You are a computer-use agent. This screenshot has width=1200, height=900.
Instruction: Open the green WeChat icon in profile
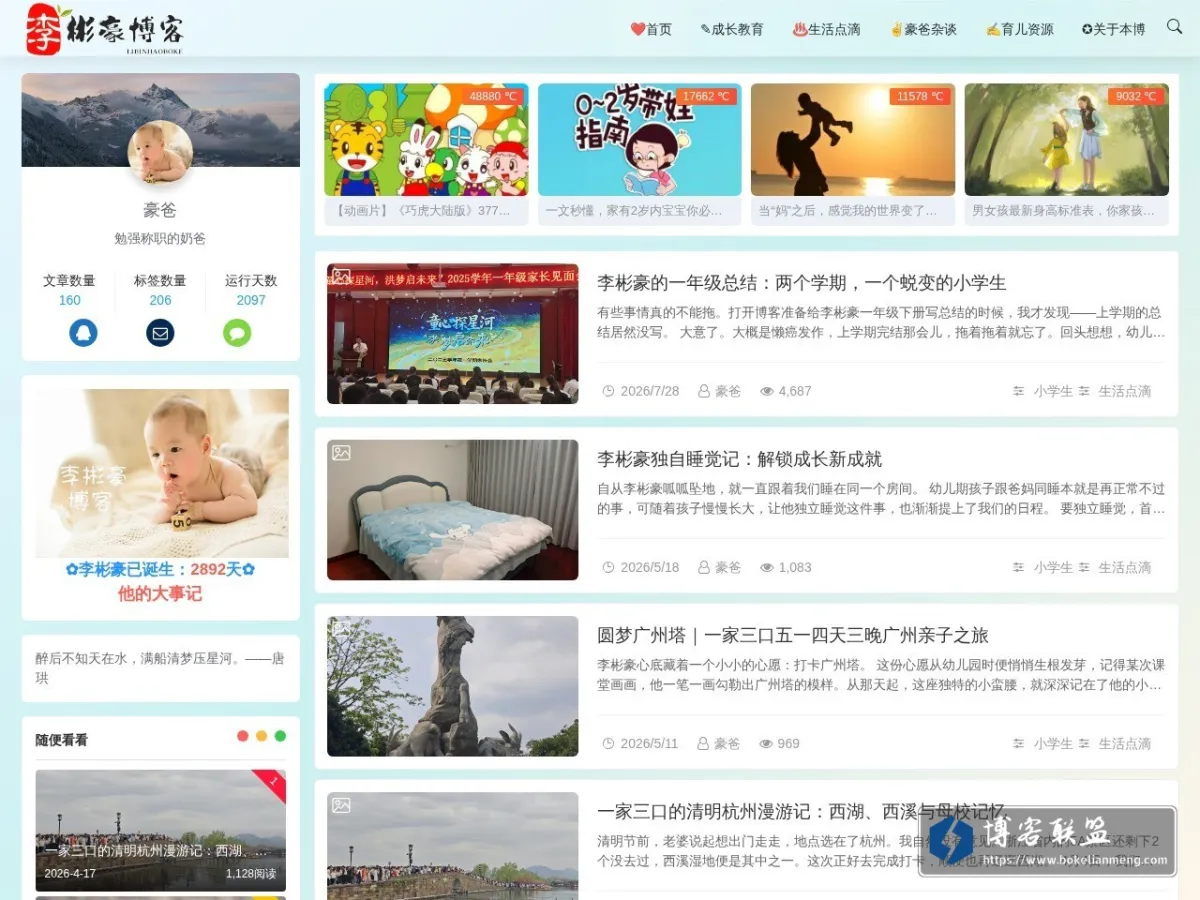(237, 333)
